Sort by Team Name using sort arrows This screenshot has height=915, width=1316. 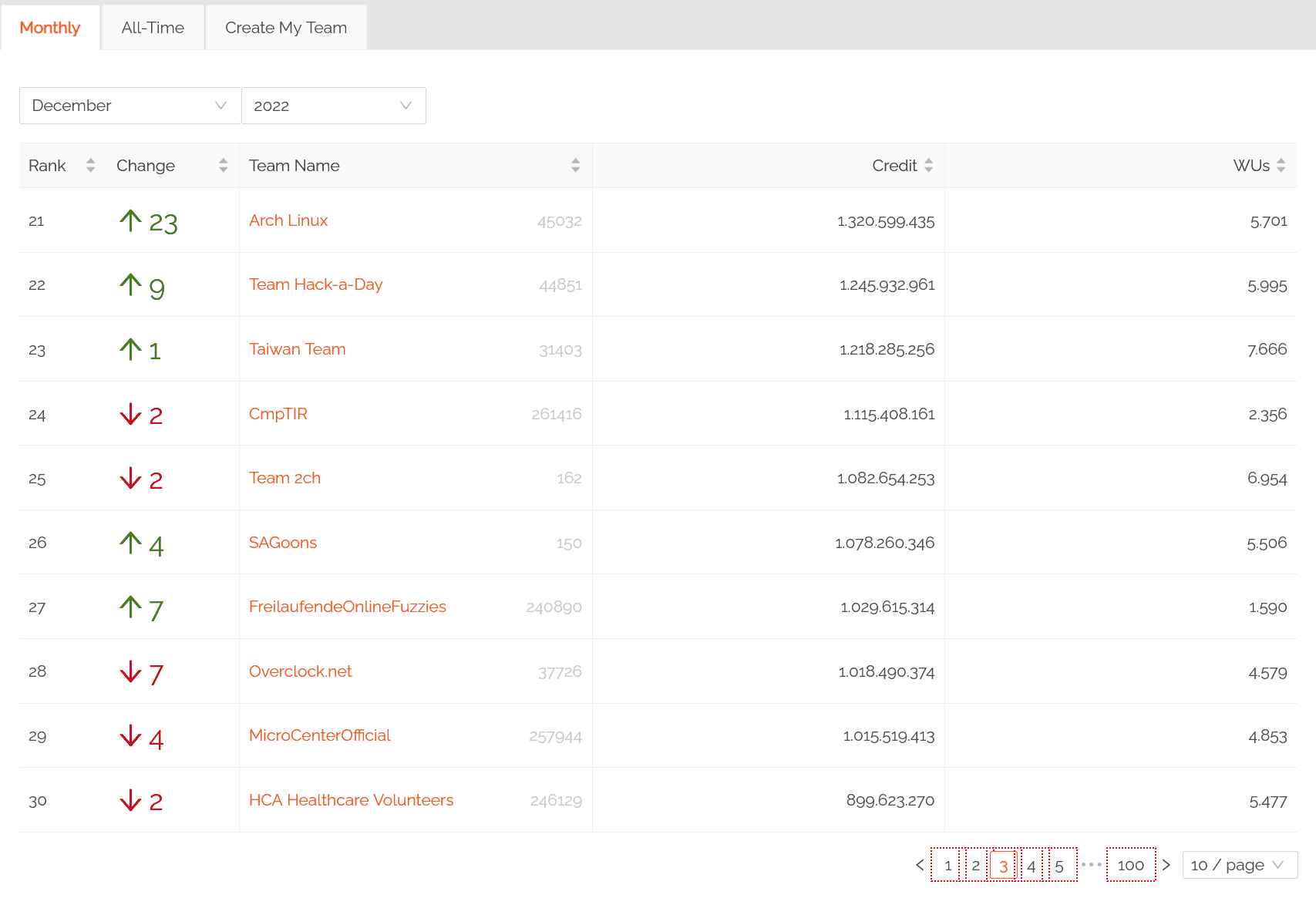[575, 166]
